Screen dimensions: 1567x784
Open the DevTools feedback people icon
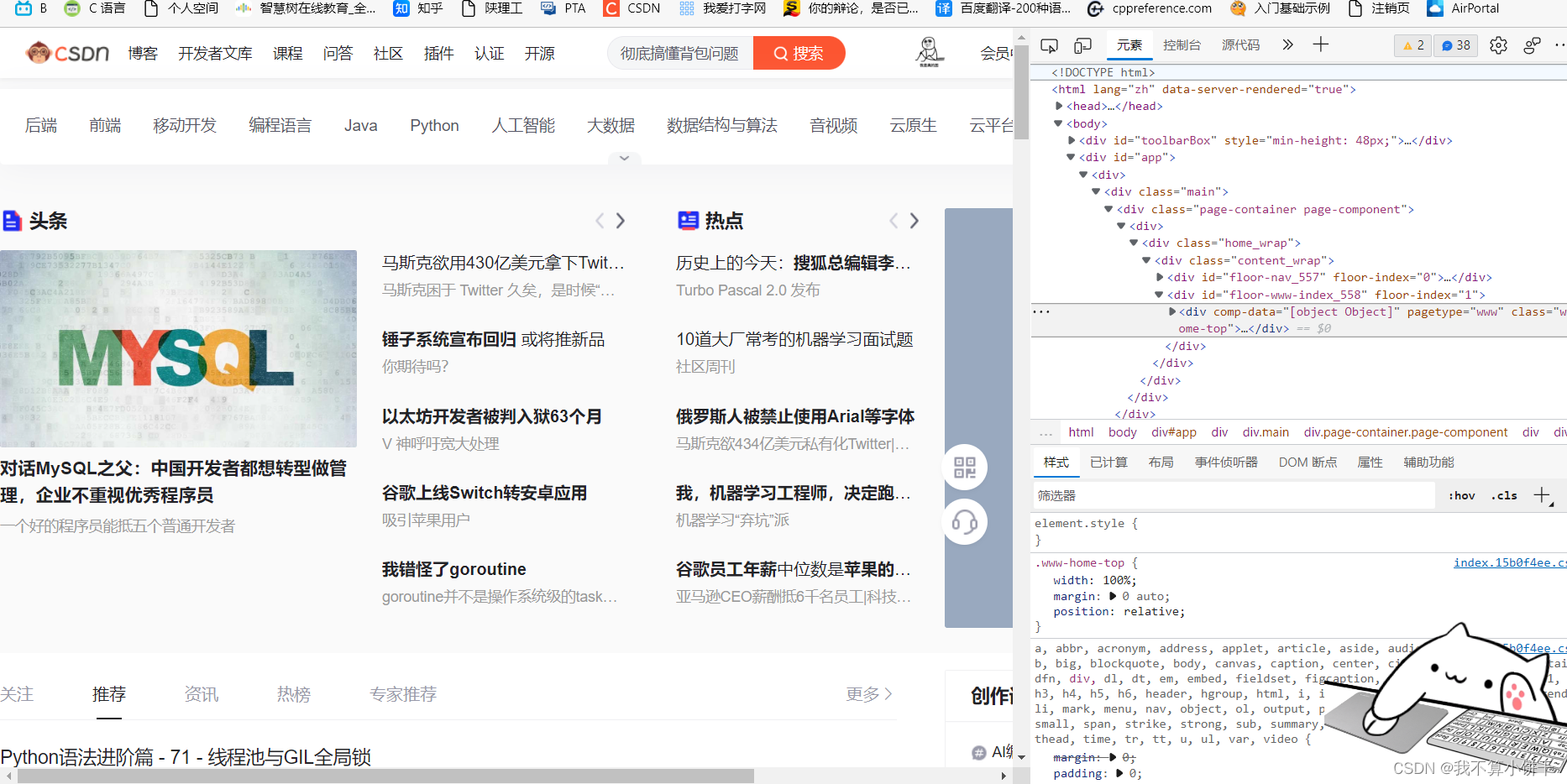point(1532,45)
